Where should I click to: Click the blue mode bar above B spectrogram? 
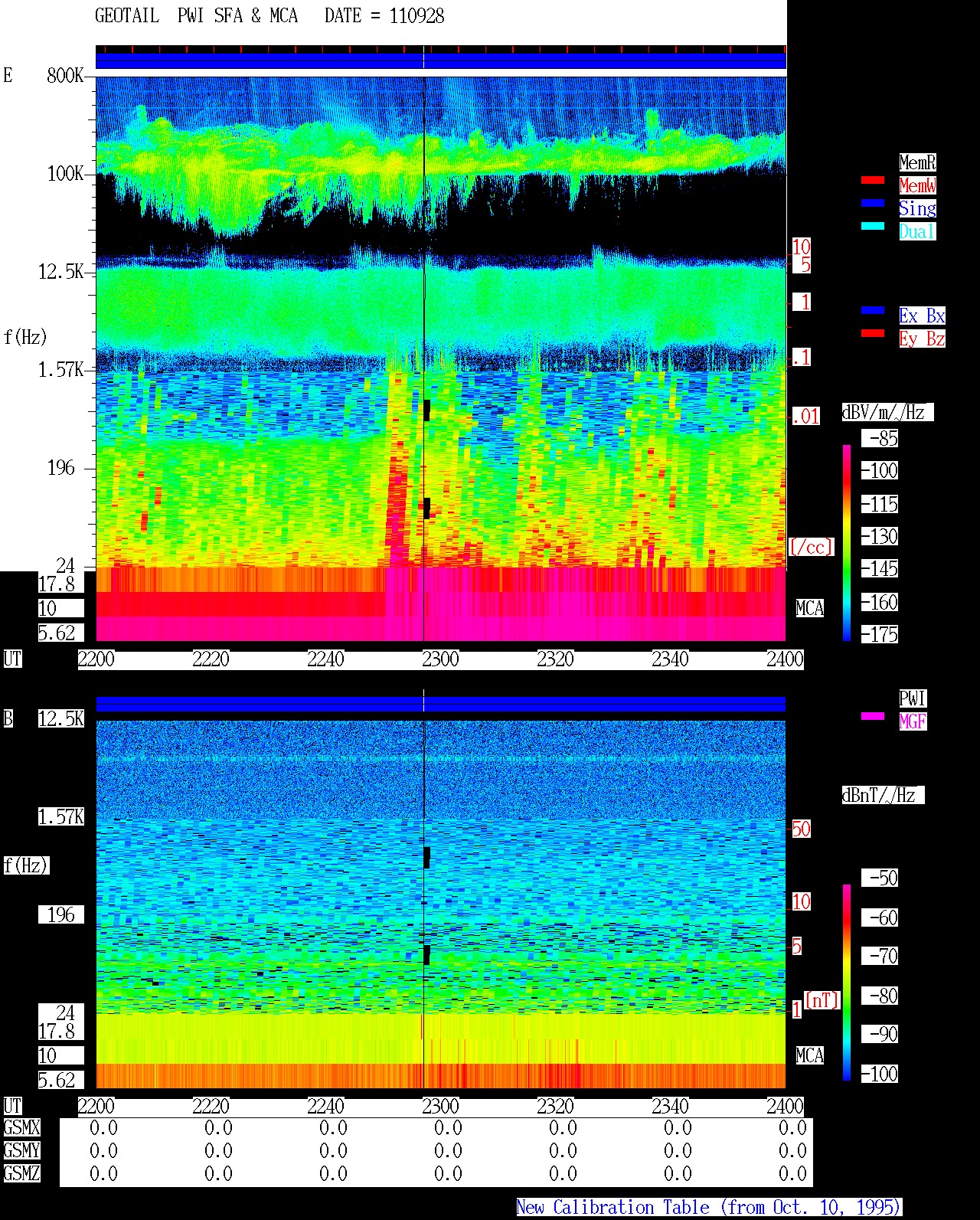coord(441,704)
